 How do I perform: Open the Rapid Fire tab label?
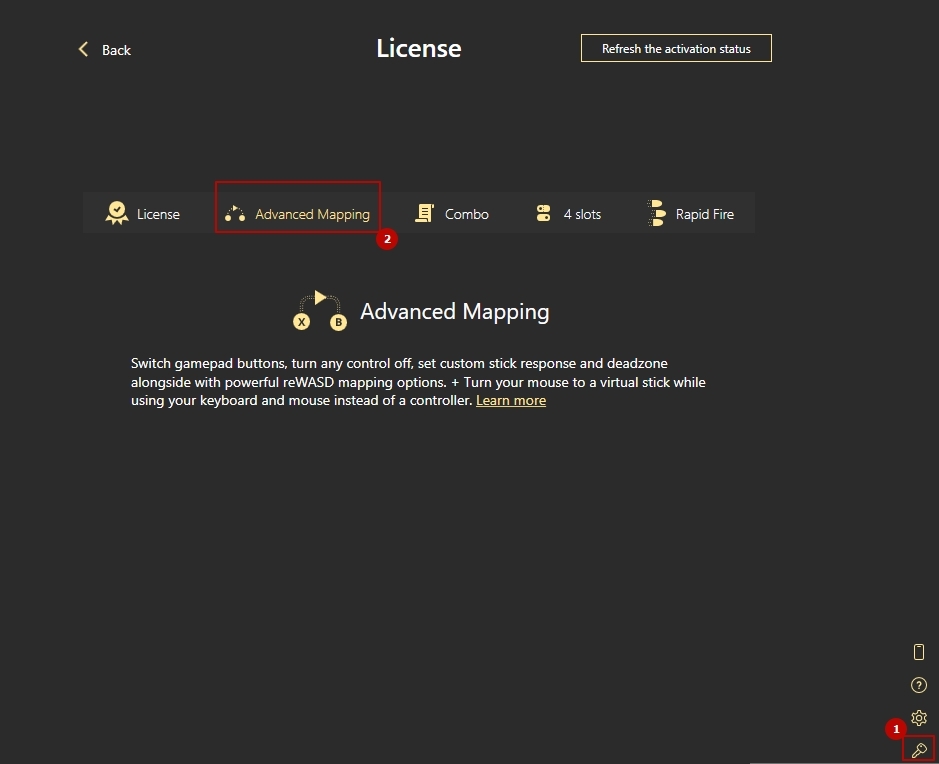click(x=704, y=214)
